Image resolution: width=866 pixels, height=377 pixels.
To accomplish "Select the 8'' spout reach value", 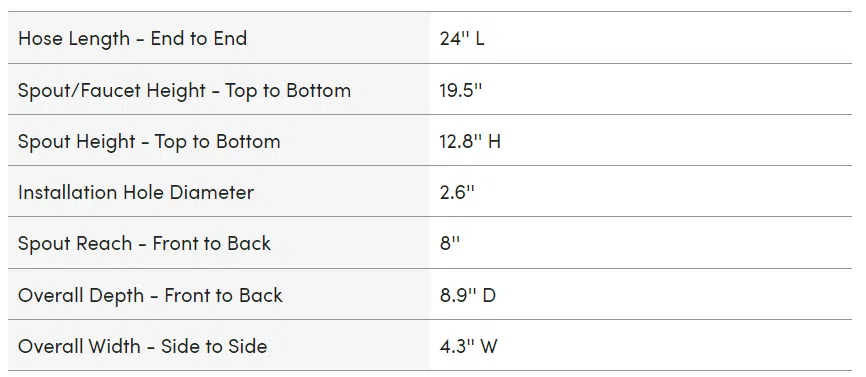I will (450, 243).
